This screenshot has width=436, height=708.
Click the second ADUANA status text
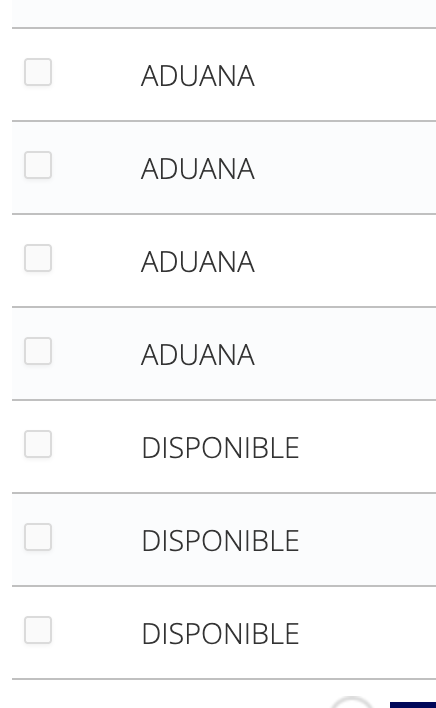click(x=198, y=168)
